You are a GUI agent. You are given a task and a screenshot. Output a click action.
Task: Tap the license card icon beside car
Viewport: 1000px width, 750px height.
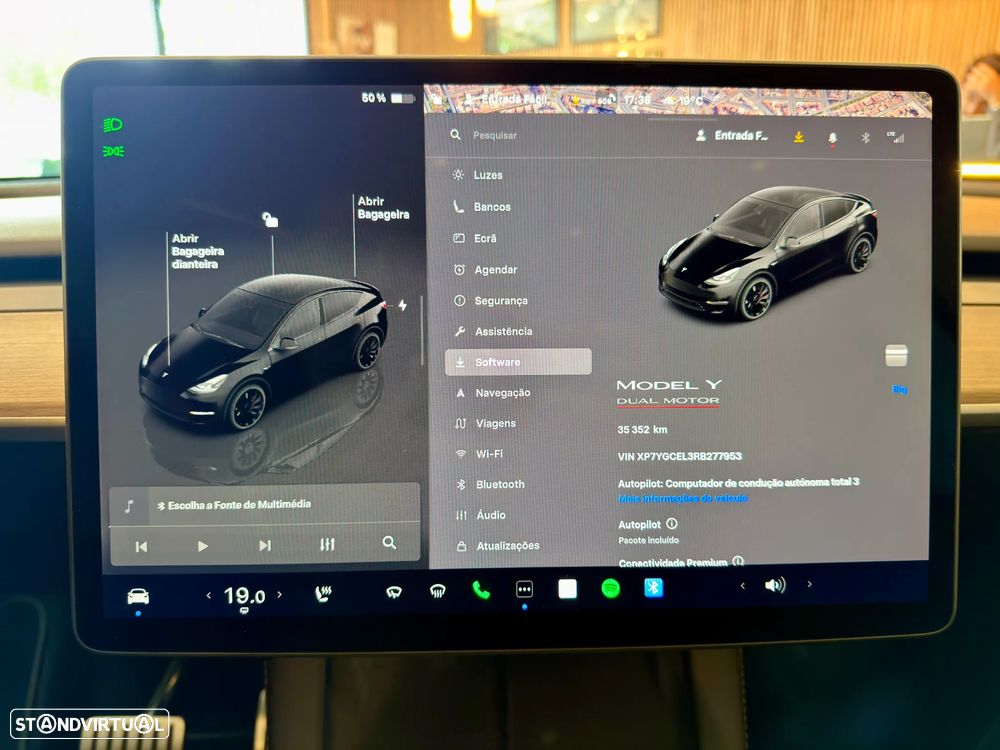pyautogui.click(x=896, y=356)
